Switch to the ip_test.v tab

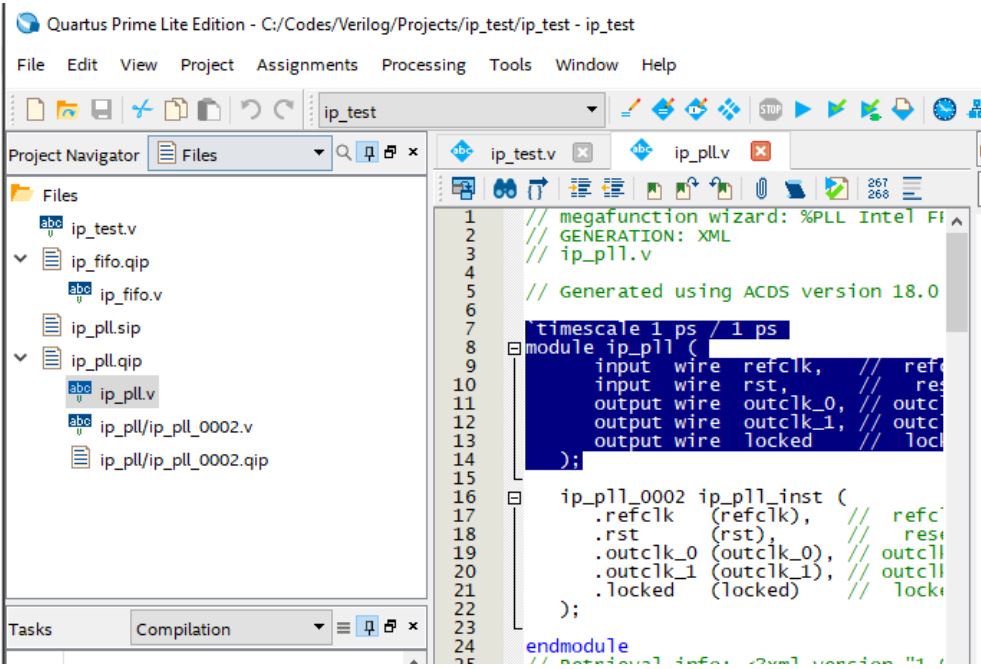pos(522,153)
